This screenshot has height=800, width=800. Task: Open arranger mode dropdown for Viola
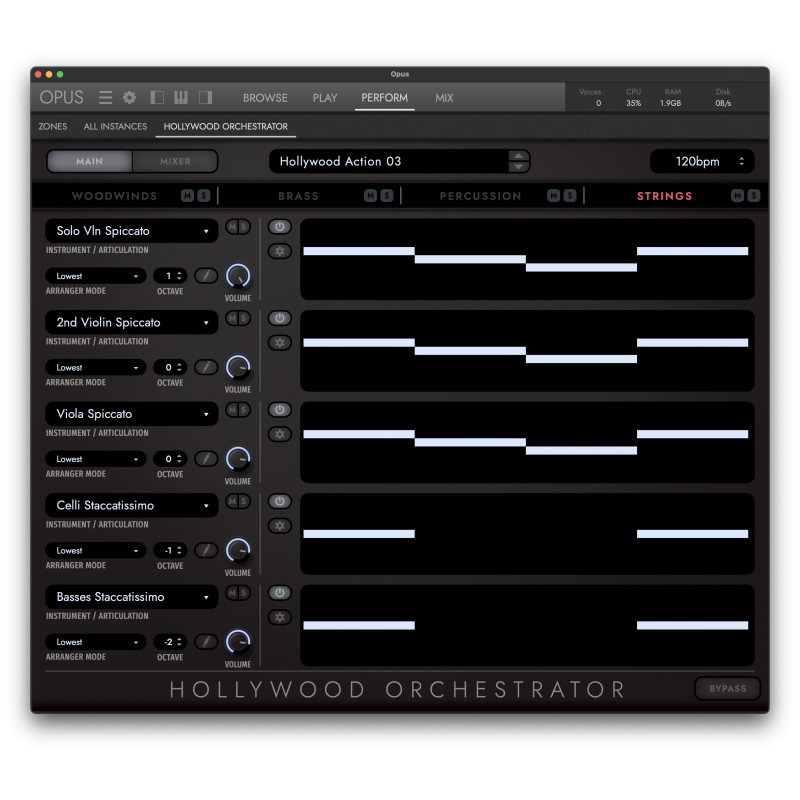click(96, 459)
